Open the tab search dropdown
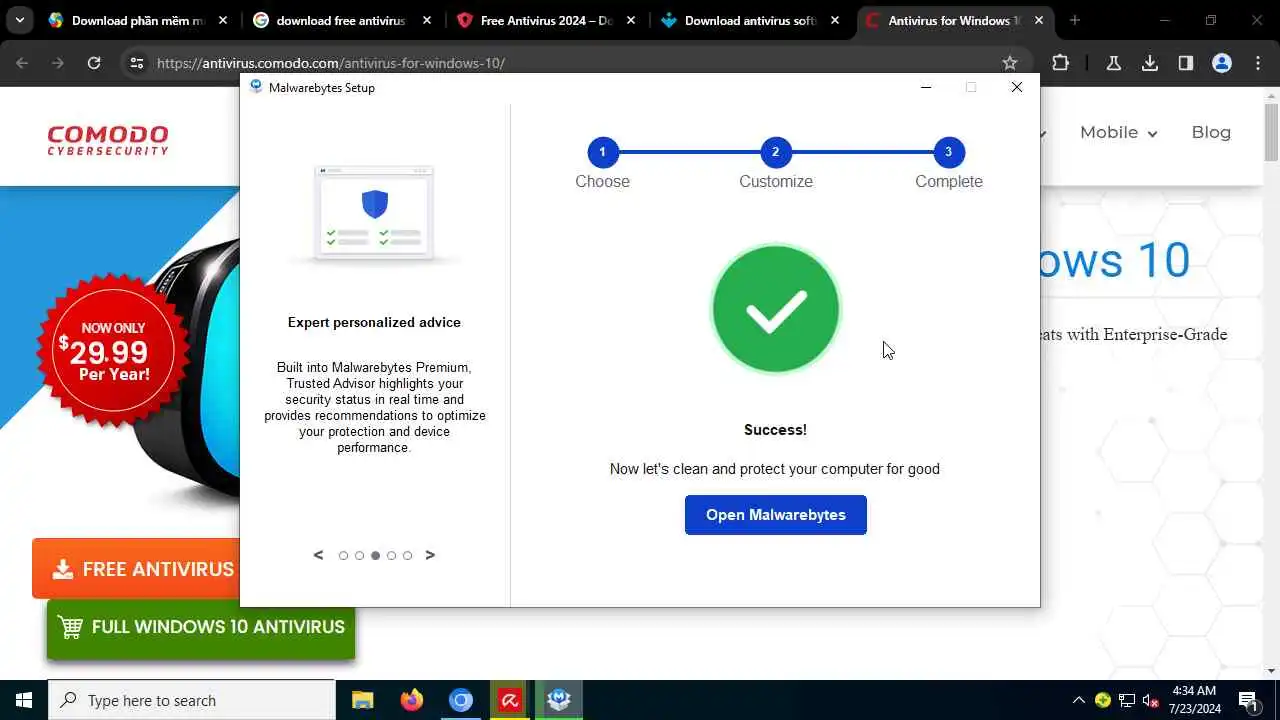 [x=19, y=20]
